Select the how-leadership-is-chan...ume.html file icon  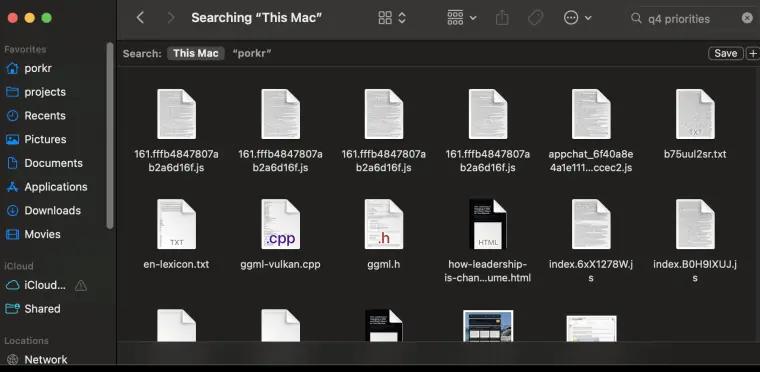point(488,224)
